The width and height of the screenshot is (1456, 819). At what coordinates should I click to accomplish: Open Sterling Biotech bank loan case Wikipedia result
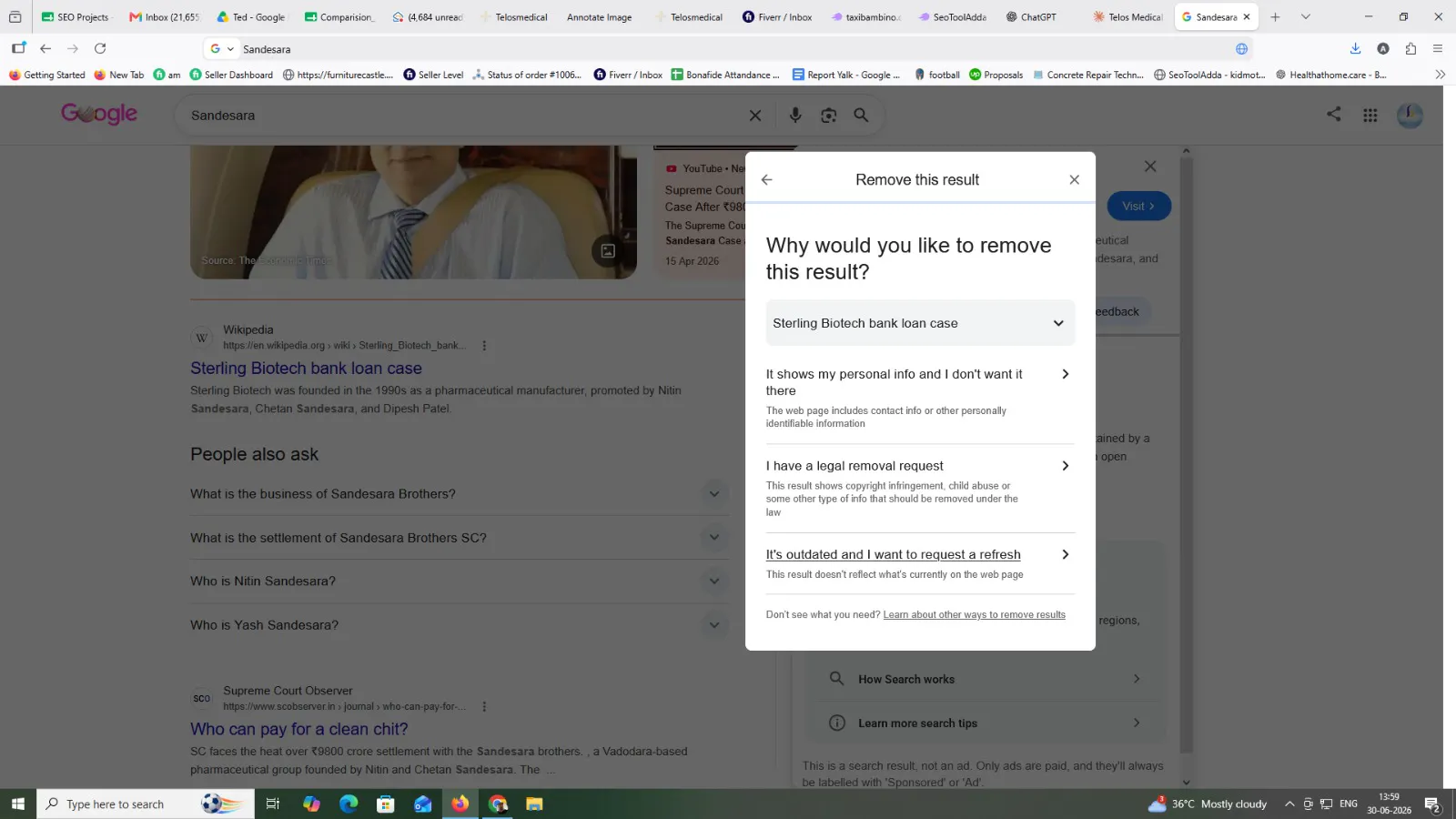coord(306,369)
